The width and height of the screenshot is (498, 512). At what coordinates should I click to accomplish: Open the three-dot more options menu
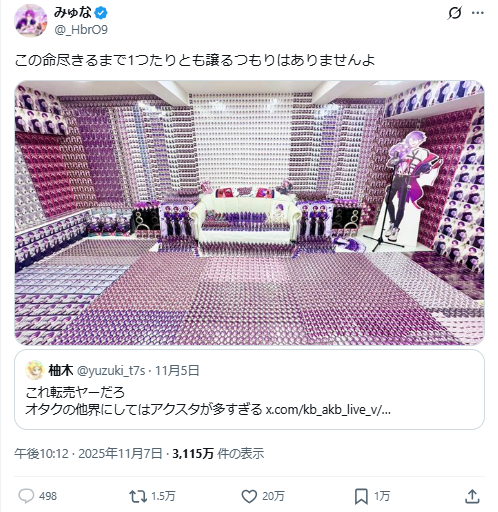tap(477, 13)
